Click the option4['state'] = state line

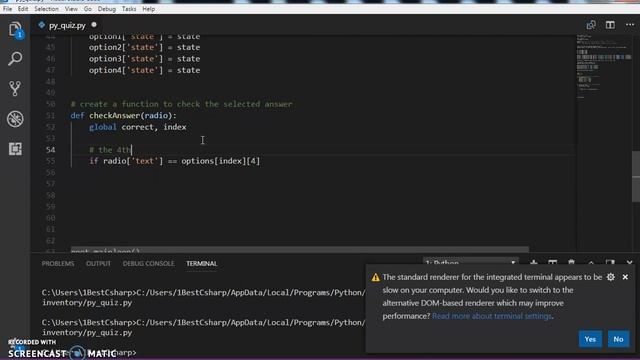144,70
